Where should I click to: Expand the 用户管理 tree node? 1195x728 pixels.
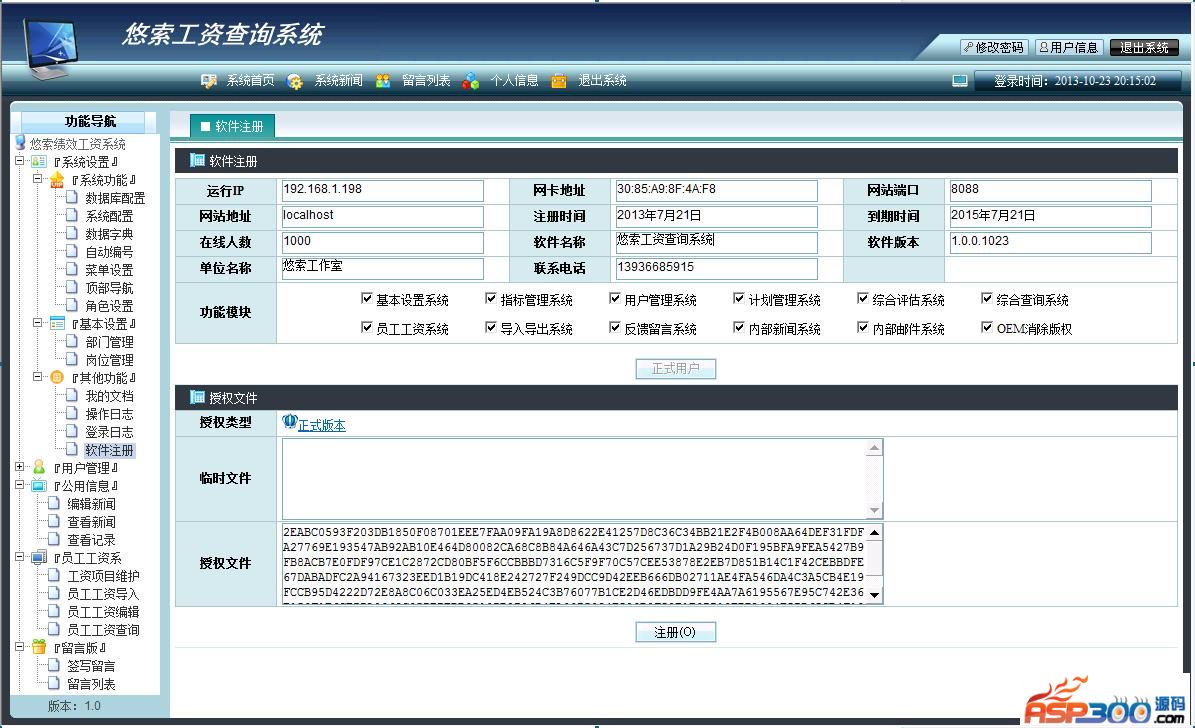tap(21, 467)
